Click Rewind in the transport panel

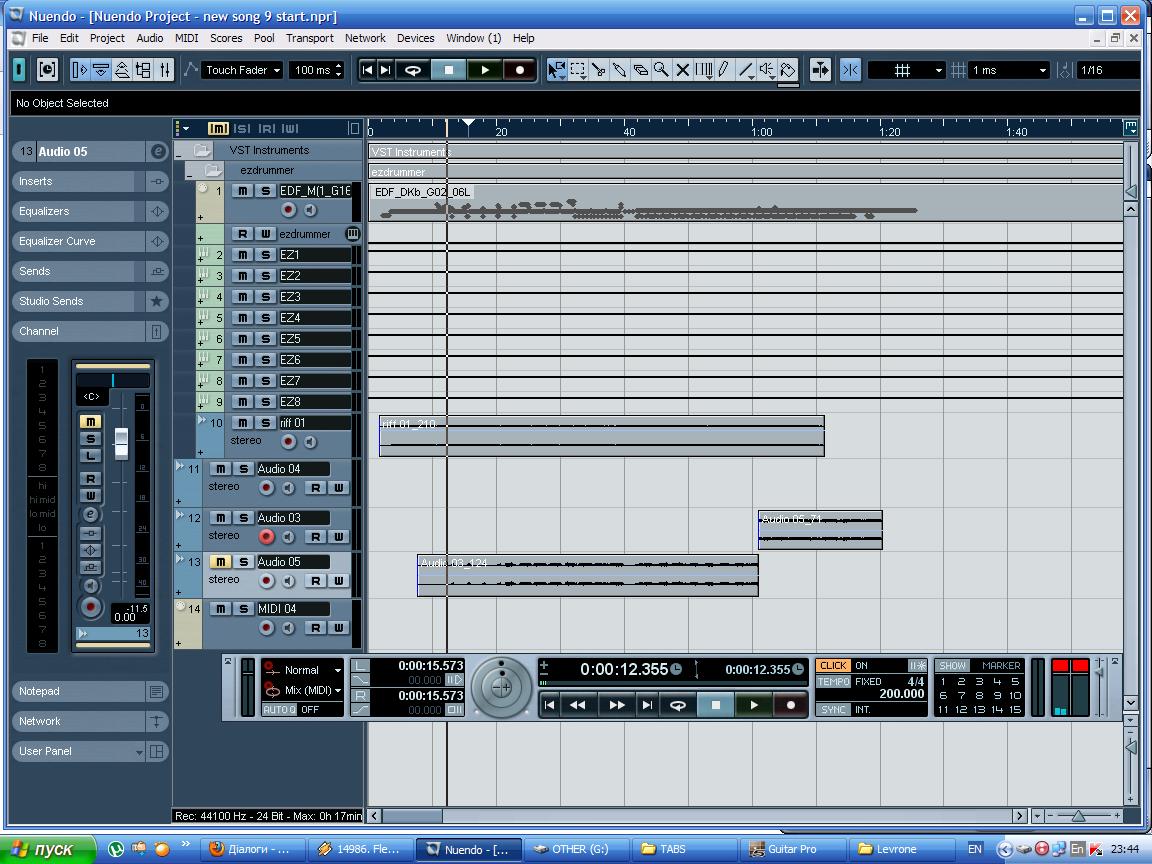point(577,705)
